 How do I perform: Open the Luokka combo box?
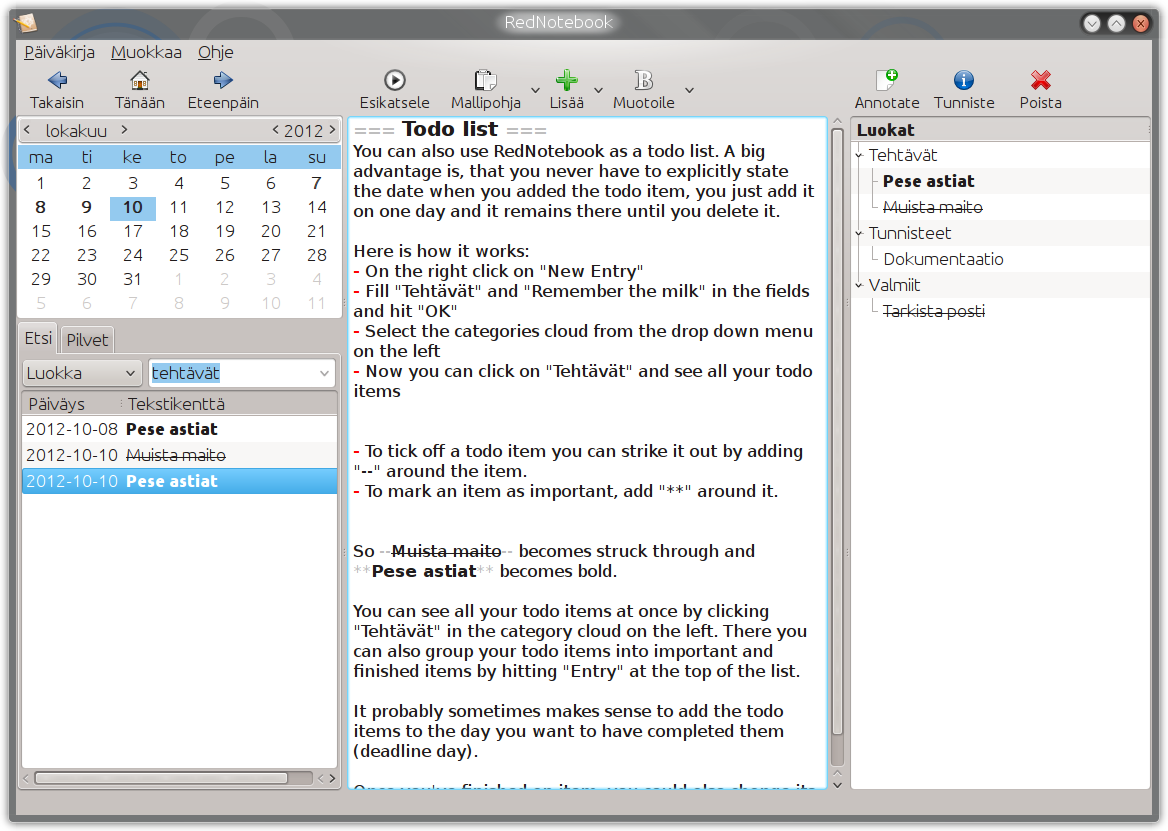click(x=81, y=373)
